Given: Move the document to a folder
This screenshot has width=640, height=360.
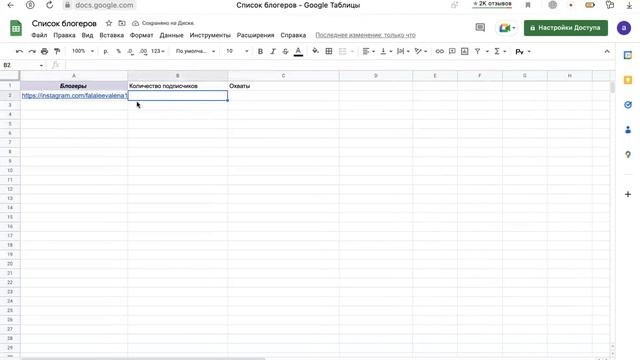Looking at the screenshot, I should click(122, 23).
